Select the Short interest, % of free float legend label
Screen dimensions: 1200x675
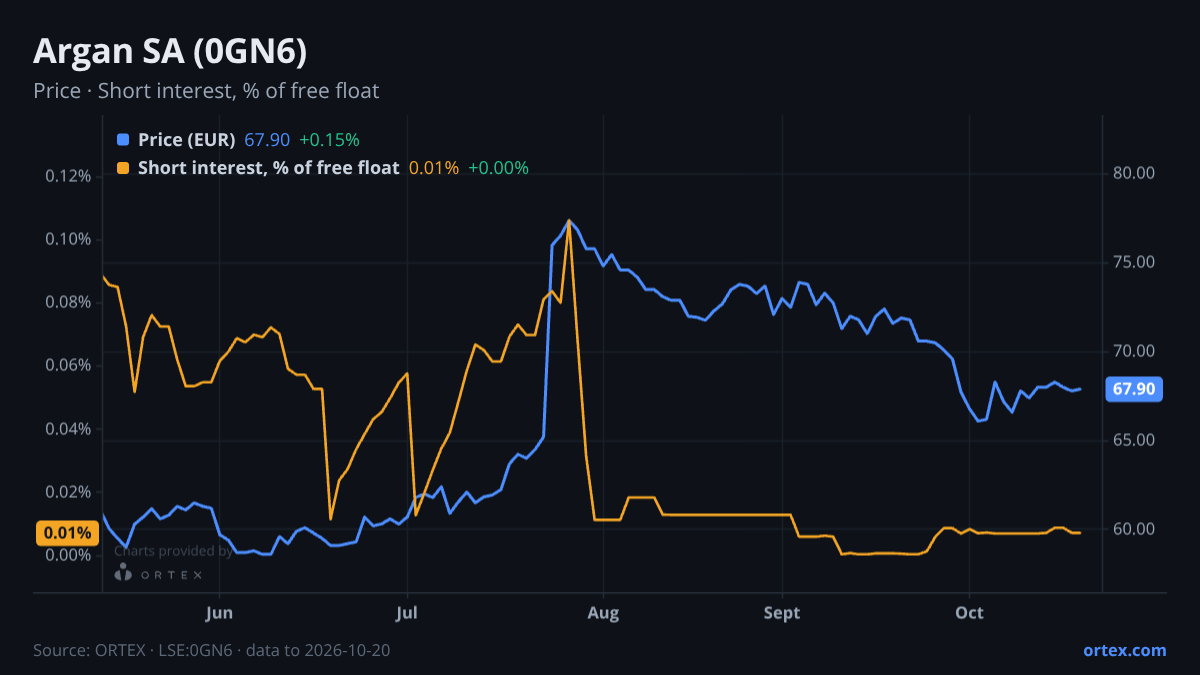(x=268, y=168)
